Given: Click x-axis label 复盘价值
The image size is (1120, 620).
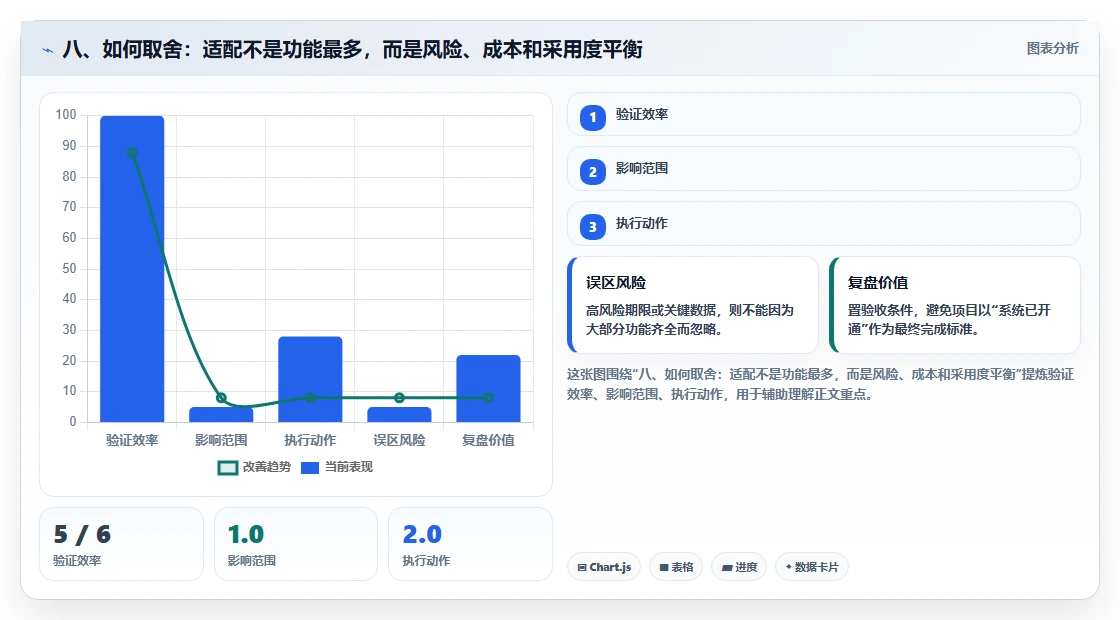Looking at the screenshot, I should 489,441.
